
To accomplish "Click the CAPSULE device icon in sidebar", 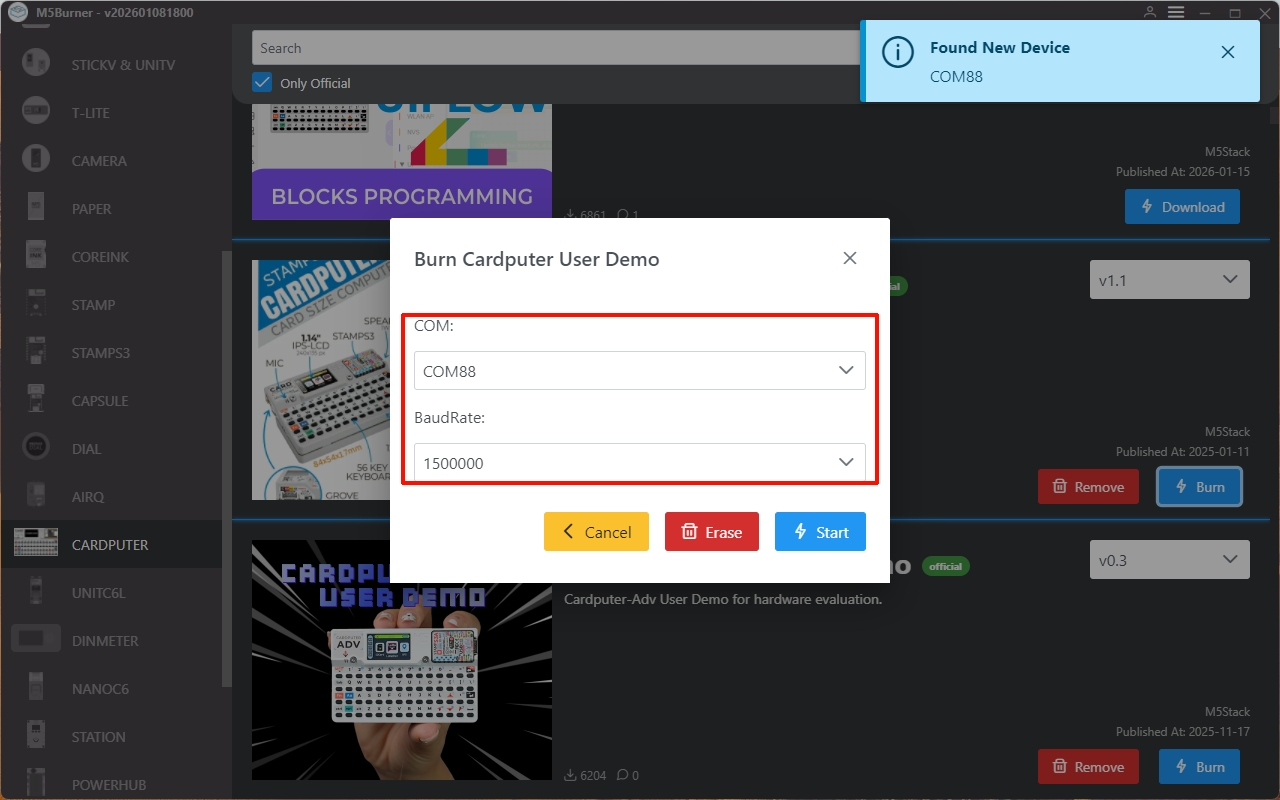I will point(36,400).
